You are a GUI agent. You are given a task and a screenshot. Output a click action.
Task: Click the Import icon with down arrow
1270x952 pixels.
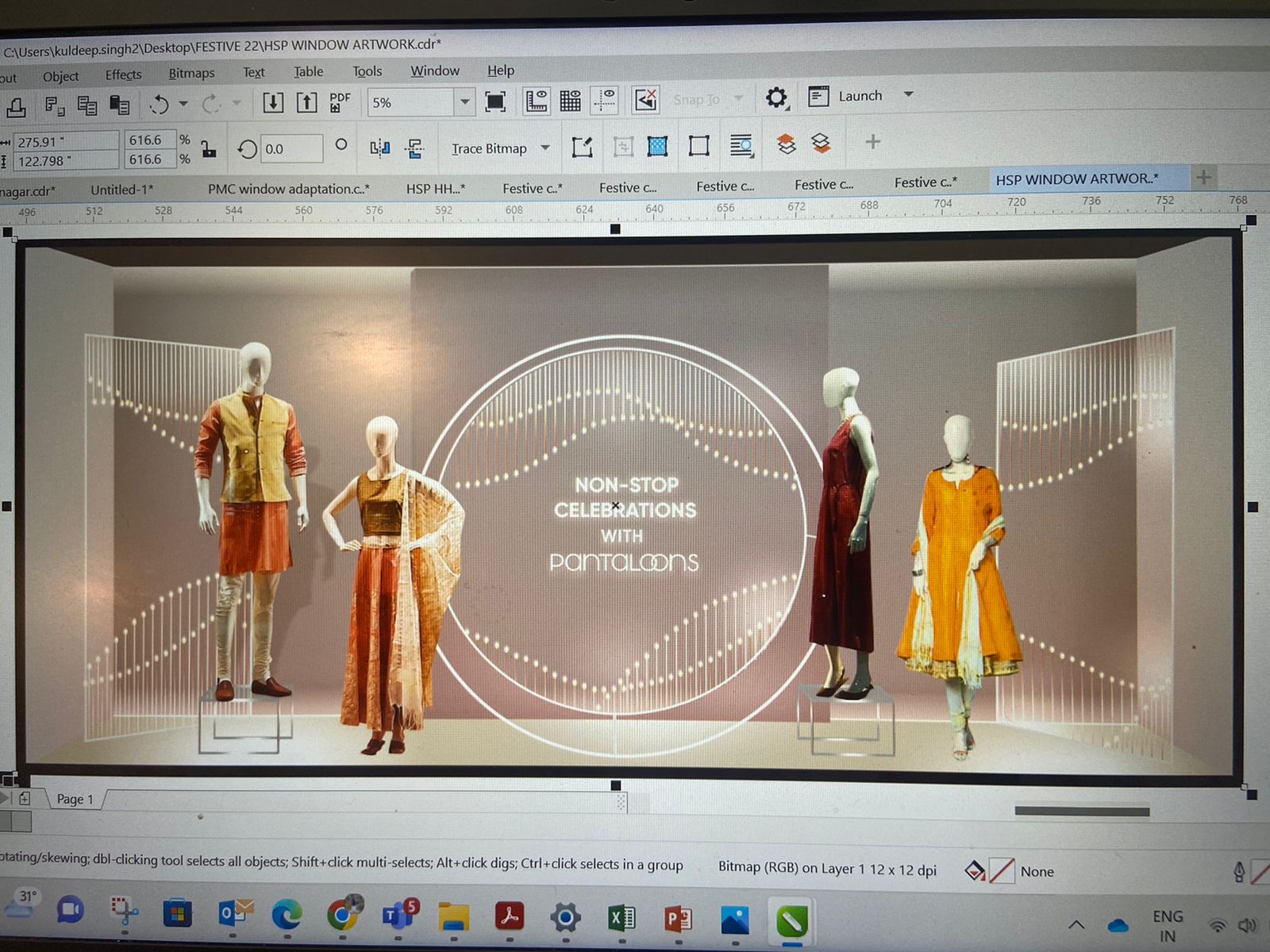[273, 102]
